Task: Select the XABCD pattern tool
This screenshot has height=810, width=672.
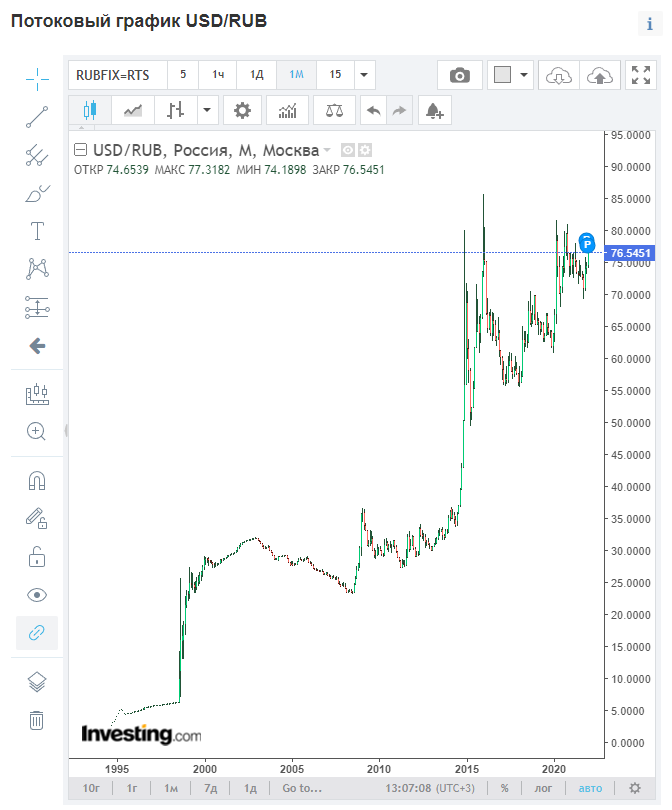Action: click(37, 269)
